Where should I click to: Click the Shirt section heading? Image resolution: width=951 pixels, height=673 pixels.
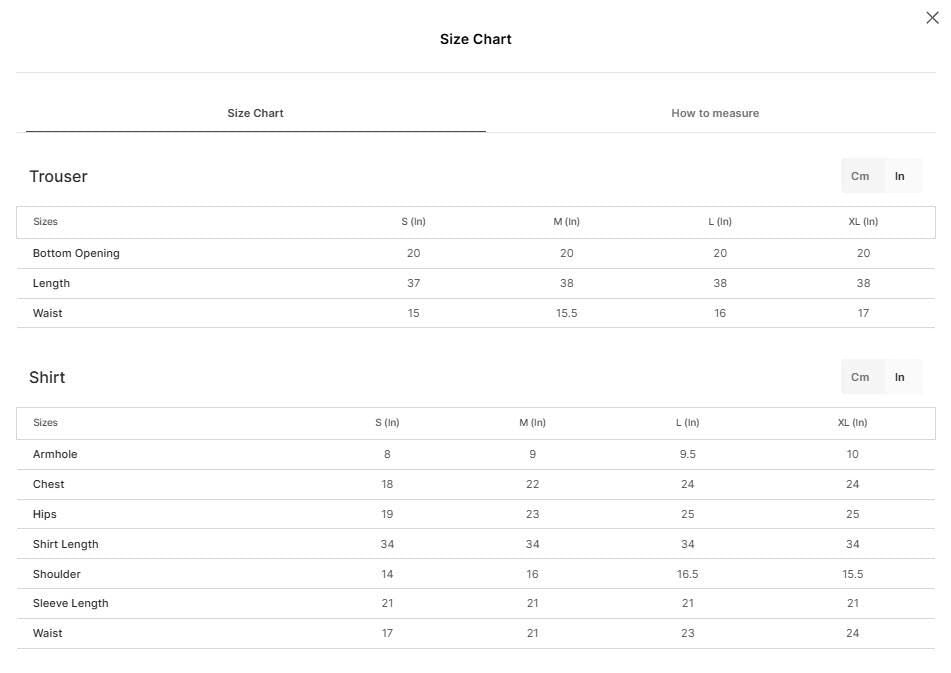(47, 377)
